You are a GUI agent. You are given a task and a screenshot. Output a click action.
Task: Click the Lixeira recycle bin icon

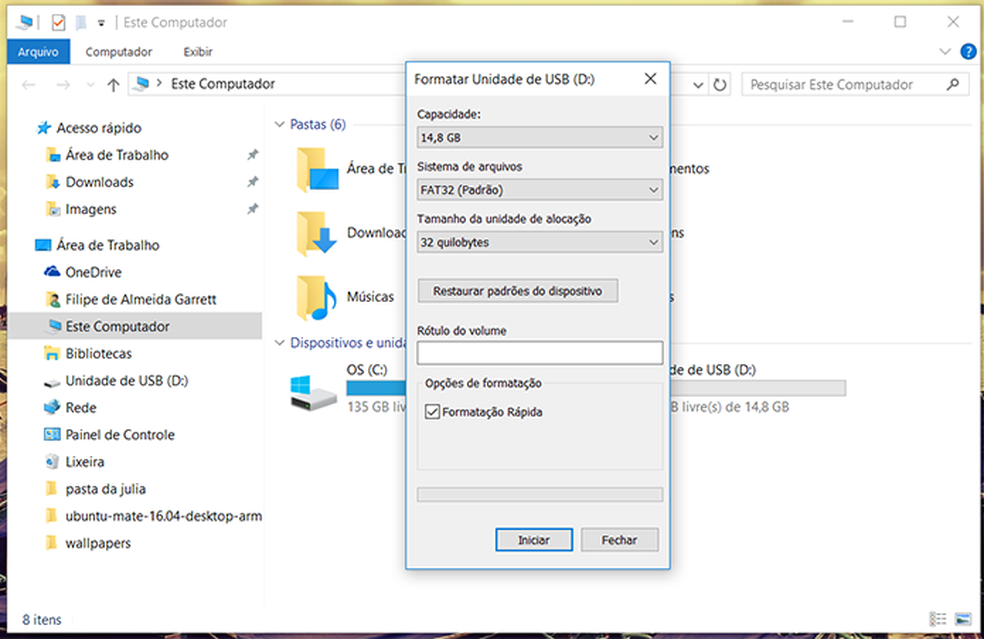52,461
